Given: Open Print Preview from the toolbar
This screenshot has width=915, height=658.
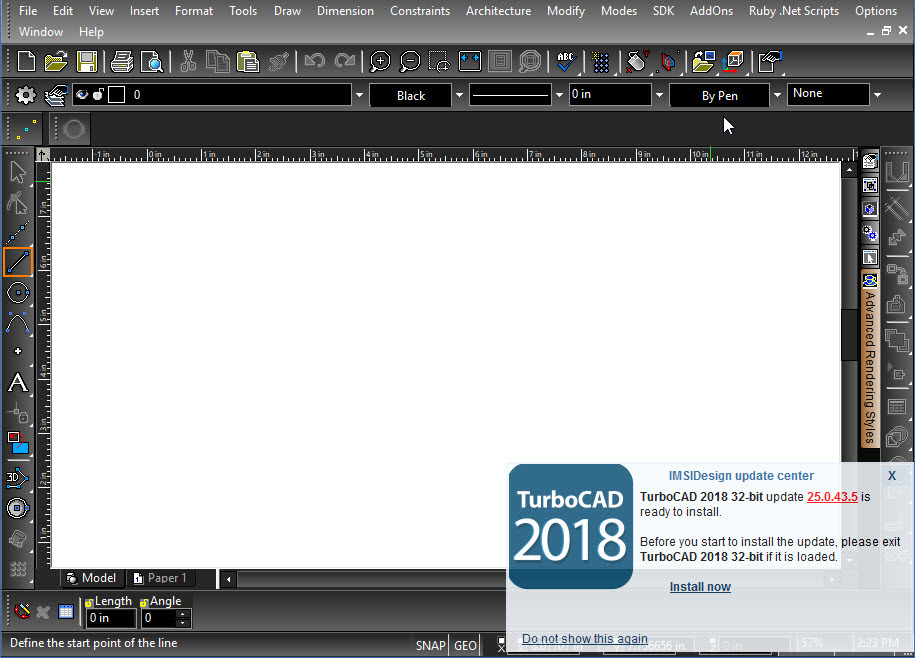Looking at the screenshot, I should pyautogui.click(x=152, y=61).
